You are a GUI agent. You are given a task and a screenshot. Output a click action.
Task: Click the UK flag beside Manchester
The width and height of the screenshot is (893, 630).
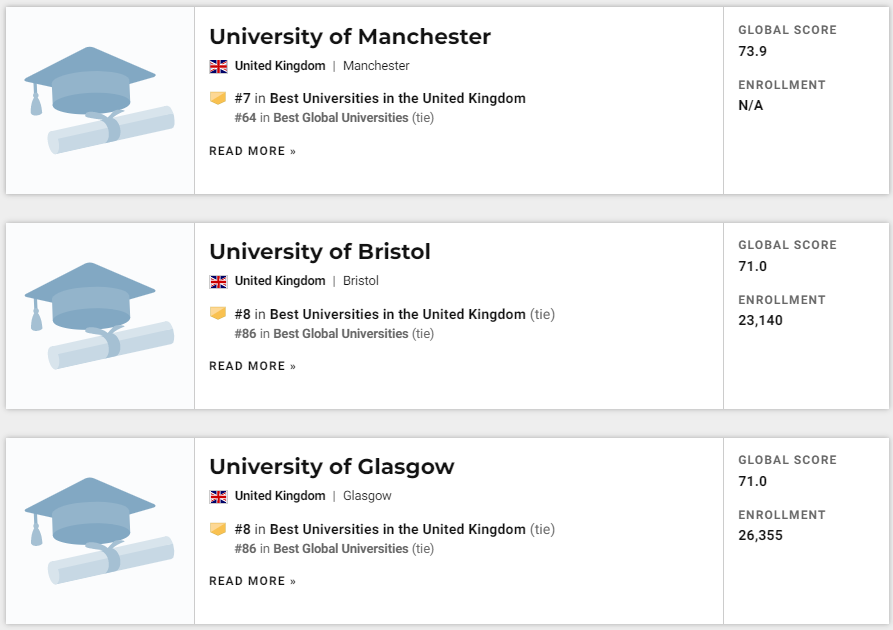(x=218, y=66)
